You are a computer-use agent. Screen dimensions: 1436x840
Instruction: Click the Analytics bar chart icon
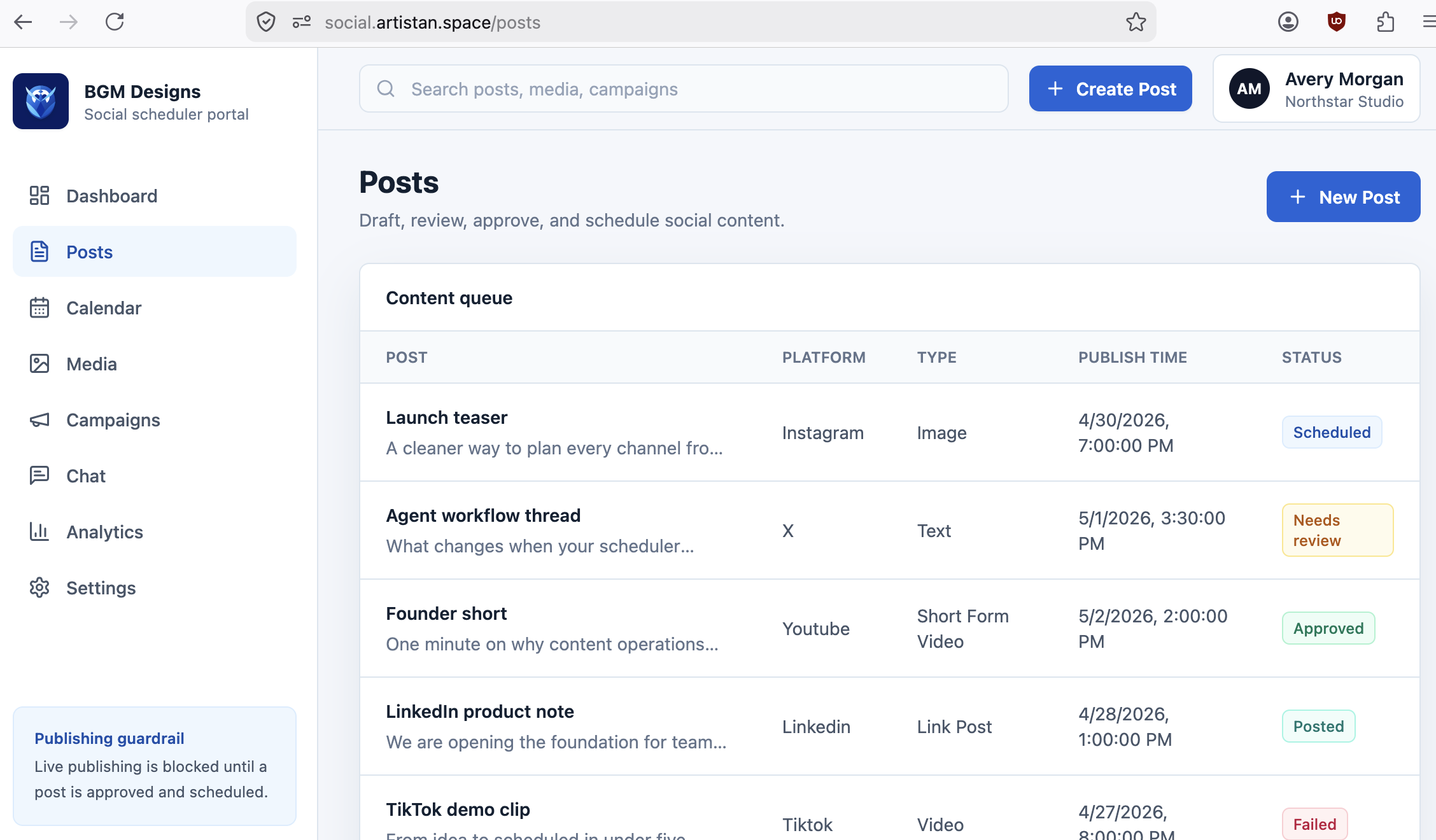[x=39, y=531]
